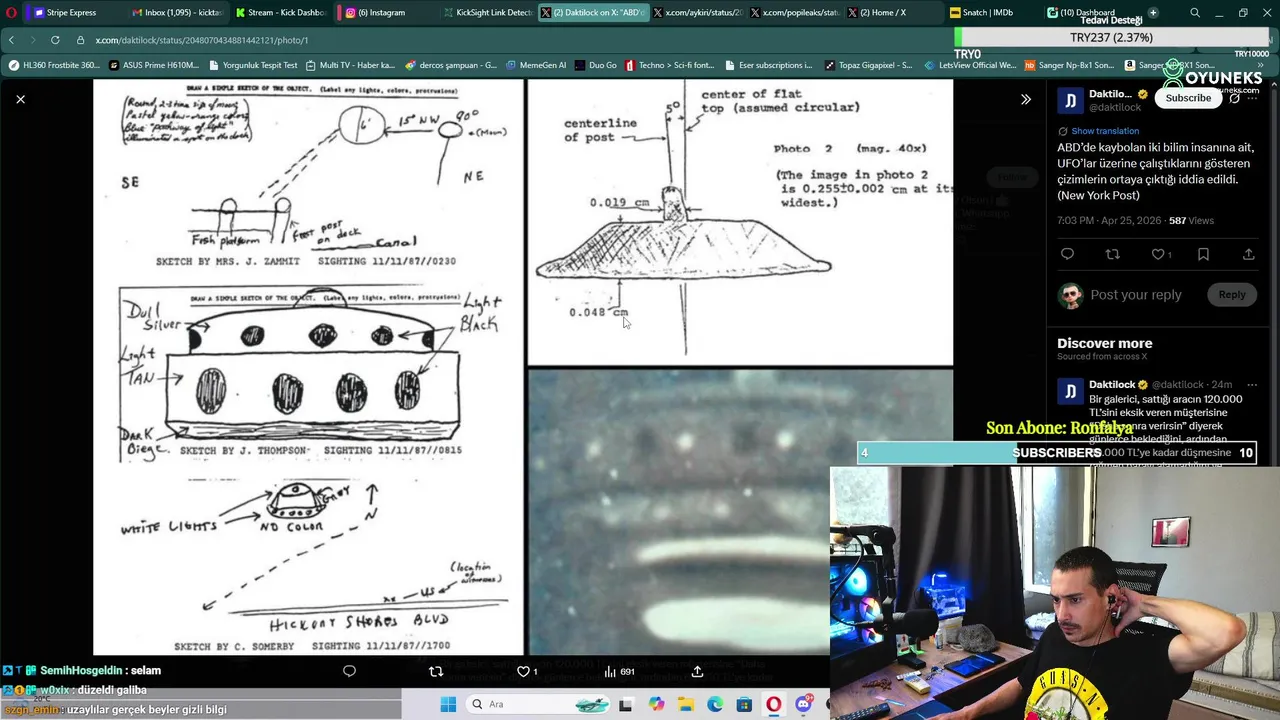Click the repost icon in the tweet sidebar
The height and width of the screenshot is (720, 1280).
click(x=1112, y=254)
